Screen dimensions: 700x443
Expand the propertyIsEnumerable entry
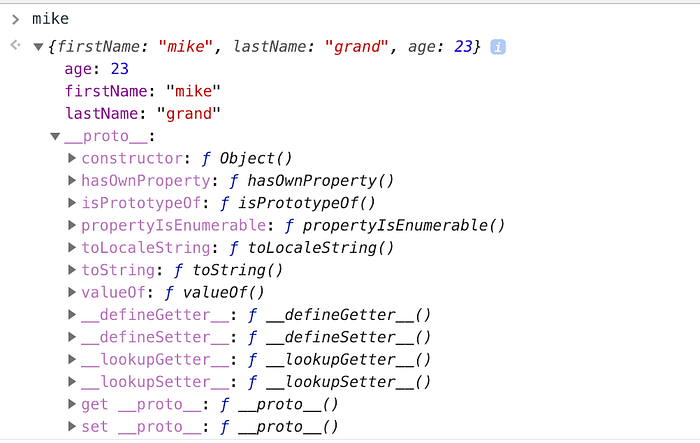point(72,225)
